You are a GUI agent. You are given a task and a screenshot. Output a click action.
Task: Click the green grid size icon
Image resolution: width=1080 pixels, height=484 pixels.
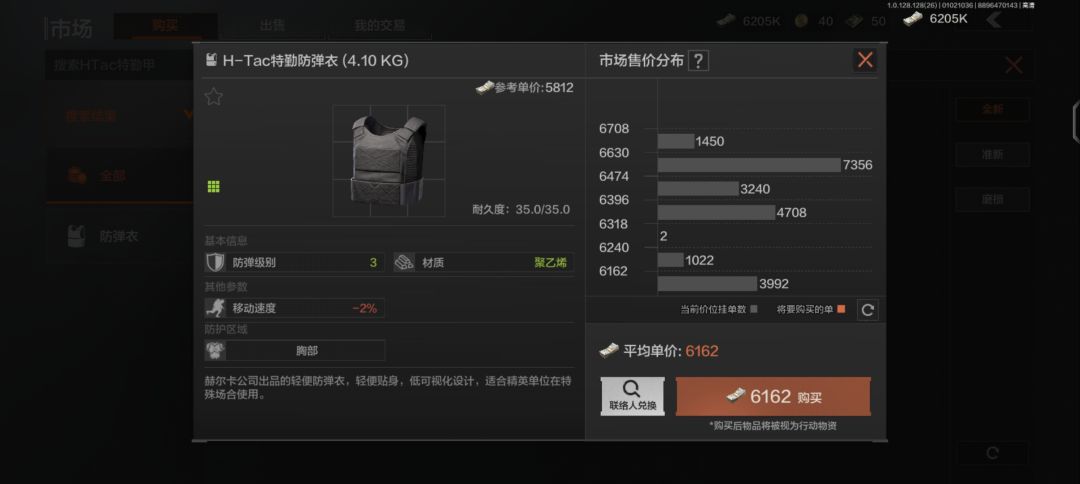click(214, 187)
